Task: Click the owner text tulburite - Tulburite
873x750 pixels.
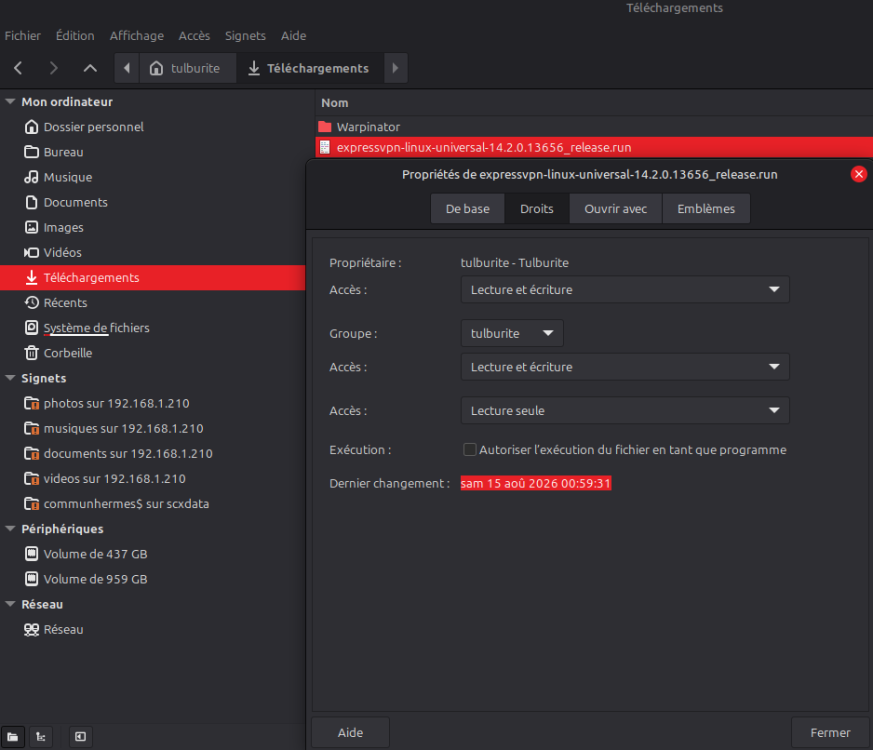Action: pos(514,263)
